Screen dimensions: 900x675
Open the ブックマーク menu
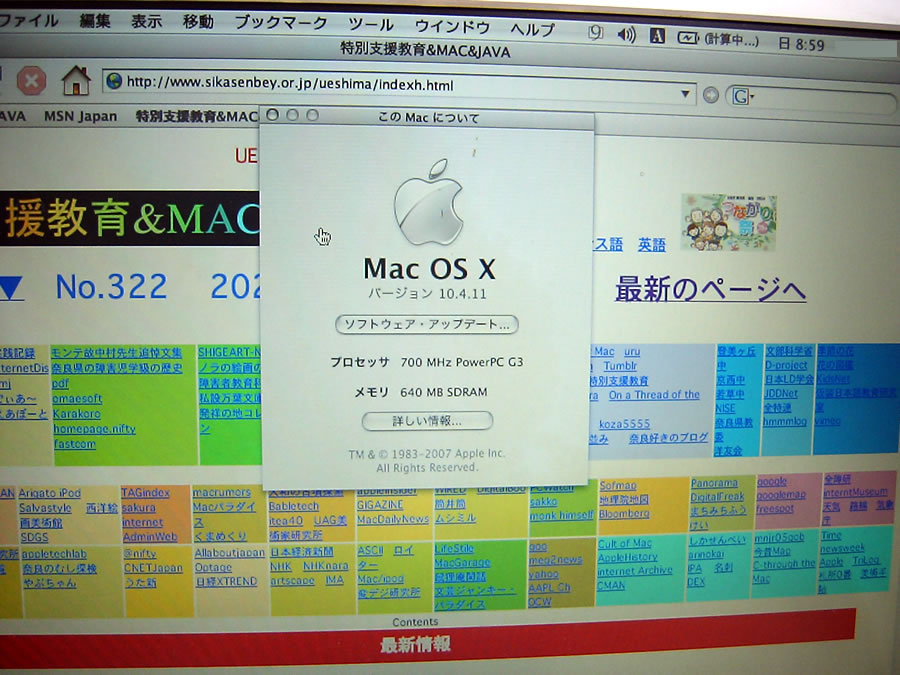281,23
